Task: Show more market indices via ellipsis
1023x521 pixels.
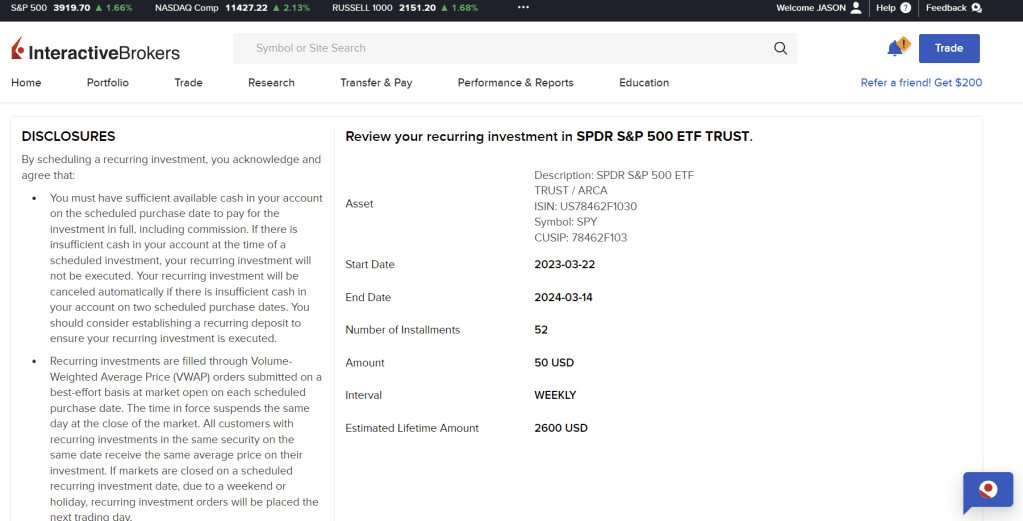Action: (x=523, y=8)
